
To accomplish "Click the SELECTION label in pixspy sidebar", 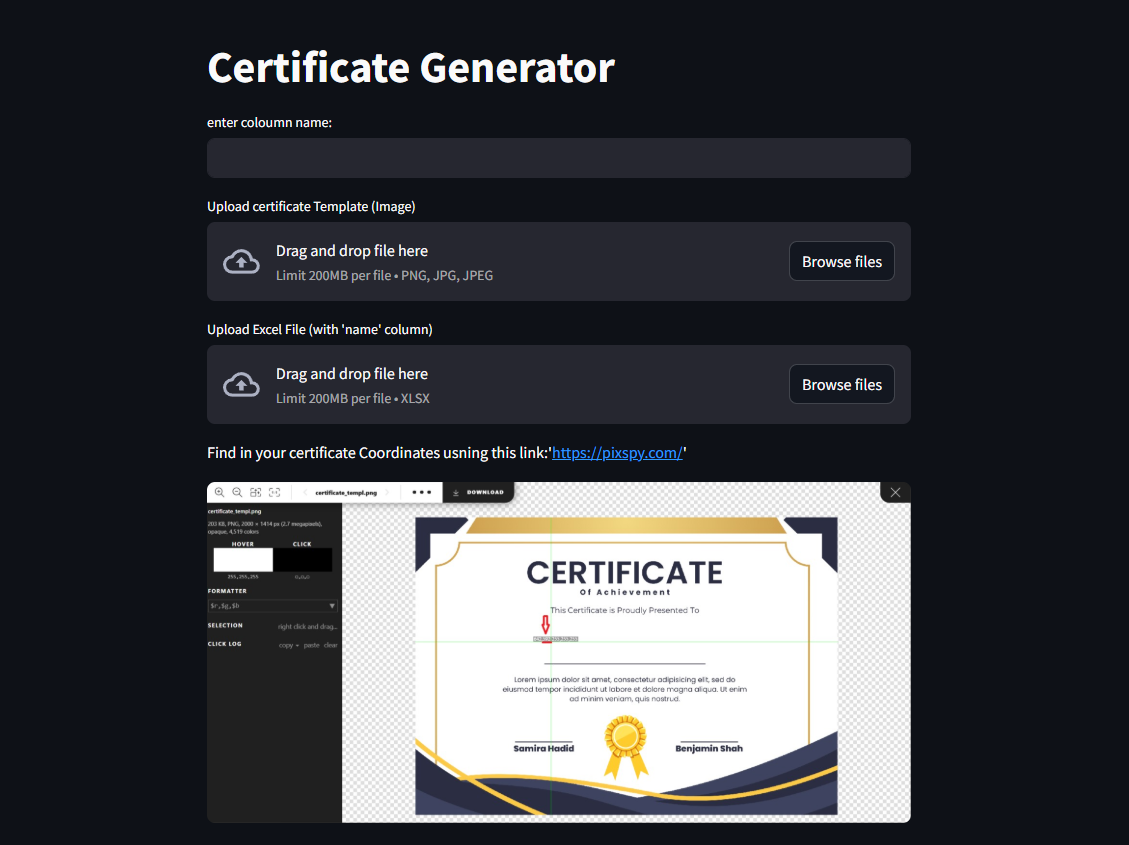I will [x=225, y=625].
